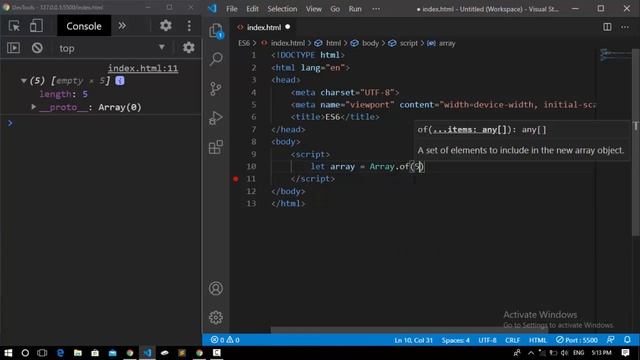Open the Extensions view icon
The width and height of the screenshot is (640, 360).
[216, 147]
